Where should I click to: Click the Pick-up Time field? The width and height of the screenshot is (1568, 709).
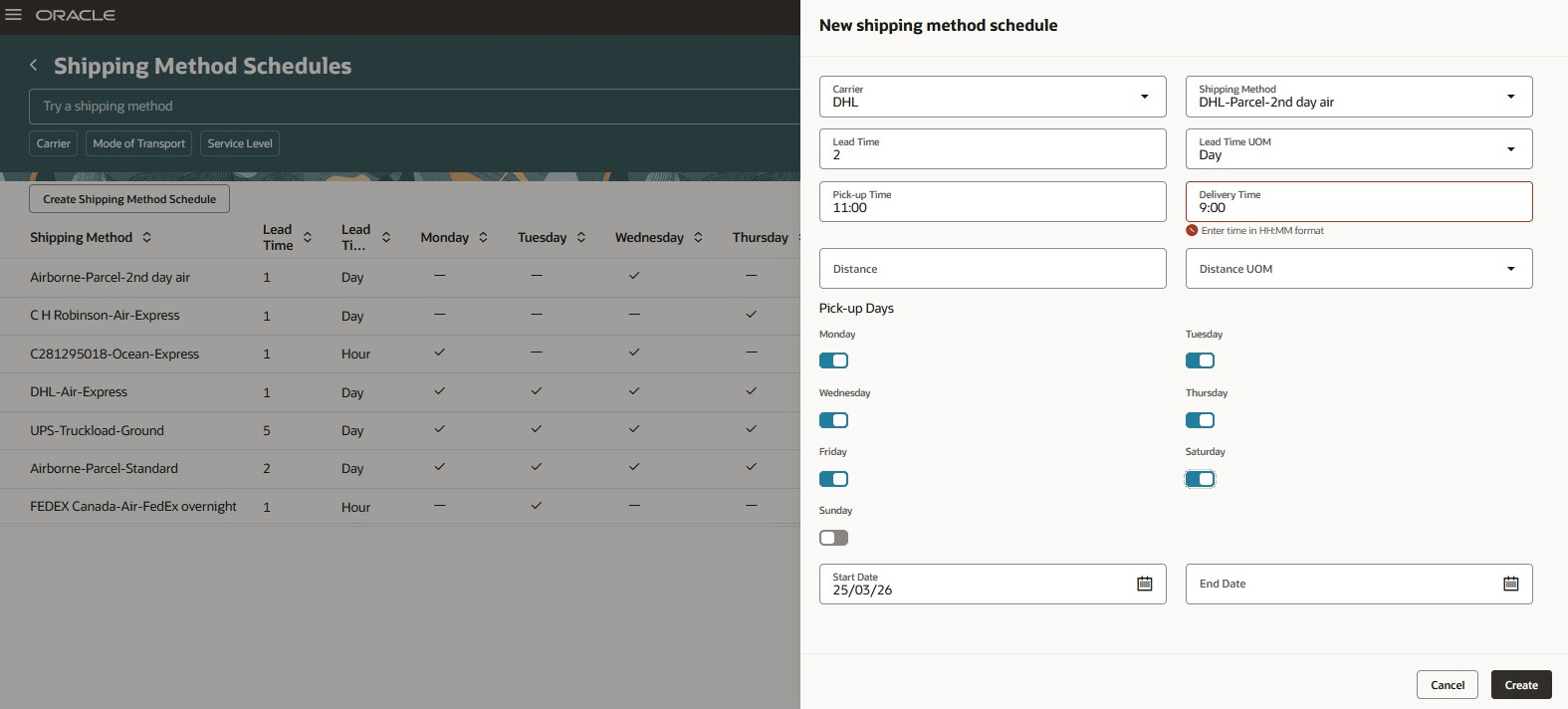tap(993, 202)
